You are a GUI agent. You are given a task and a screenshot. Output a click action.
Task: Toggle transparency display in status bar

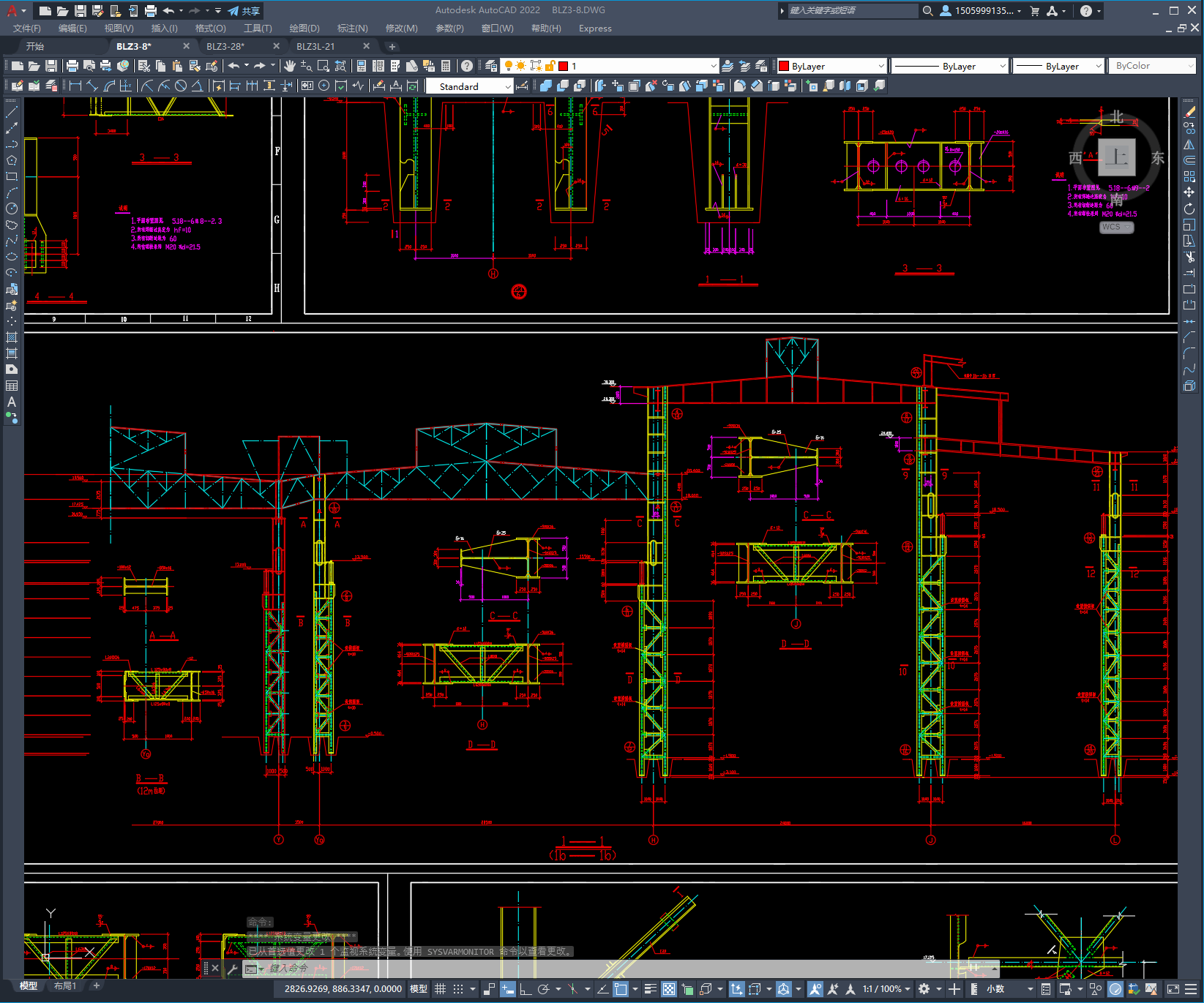coord(669,989)
